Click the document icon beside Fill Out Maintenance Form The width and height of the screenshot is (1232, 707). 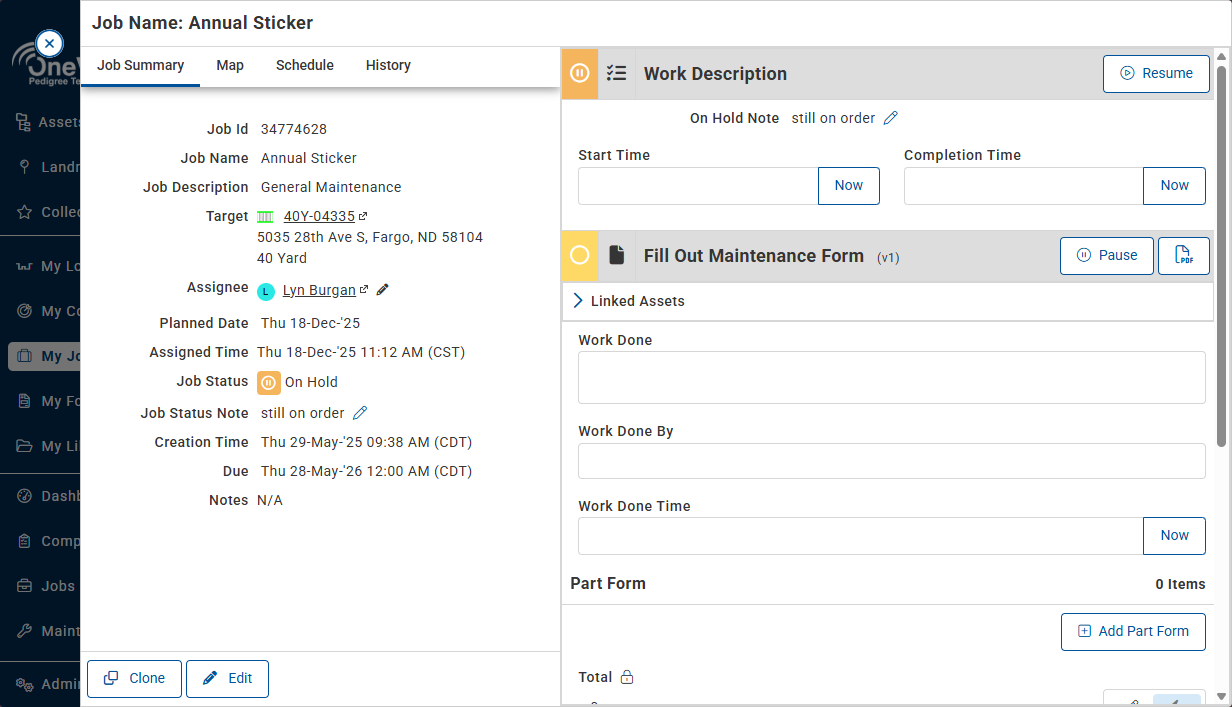(x=617, y=256)
